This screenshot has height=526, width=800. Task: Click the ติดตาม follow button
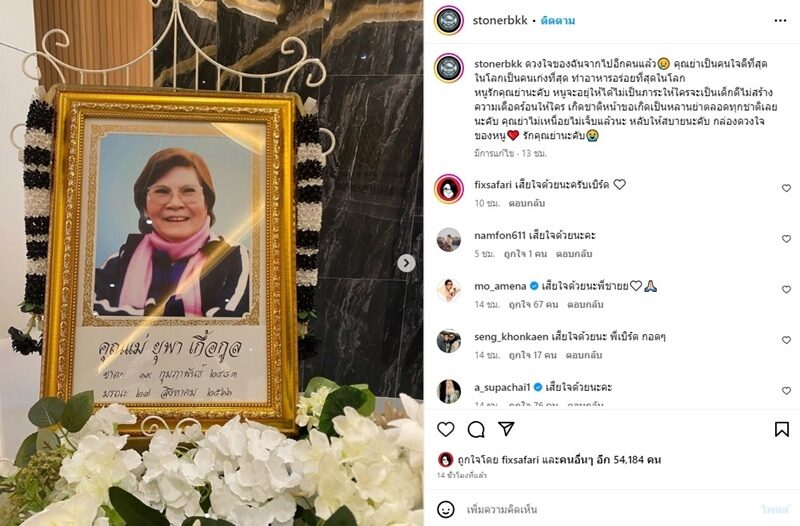(558, 21)
